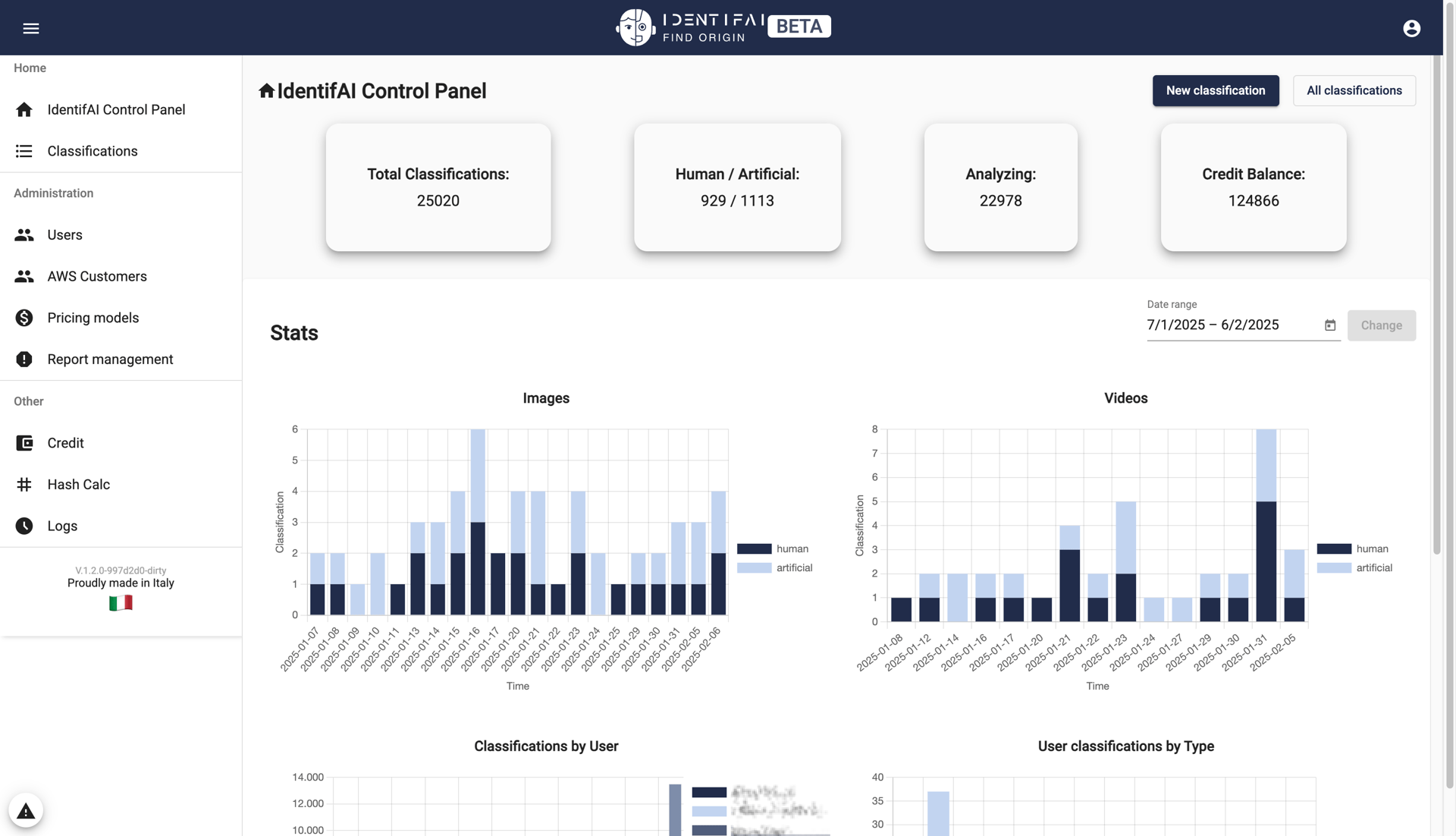Click the date range input field
The image size is (1456, 836).
(x=1228, y=325)
